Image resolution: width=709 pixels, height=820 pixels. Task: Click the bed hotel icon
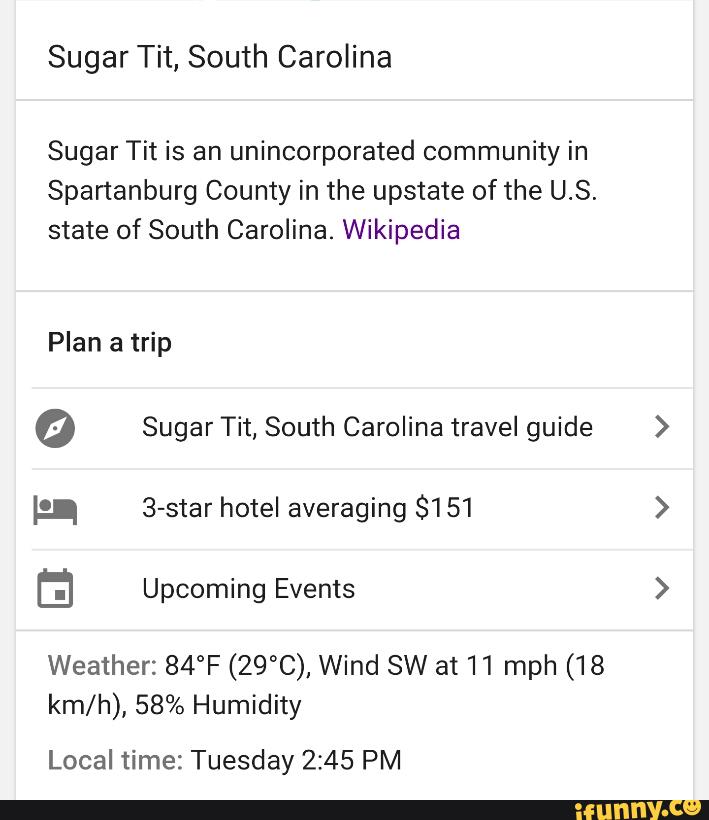tap(55, 509)
